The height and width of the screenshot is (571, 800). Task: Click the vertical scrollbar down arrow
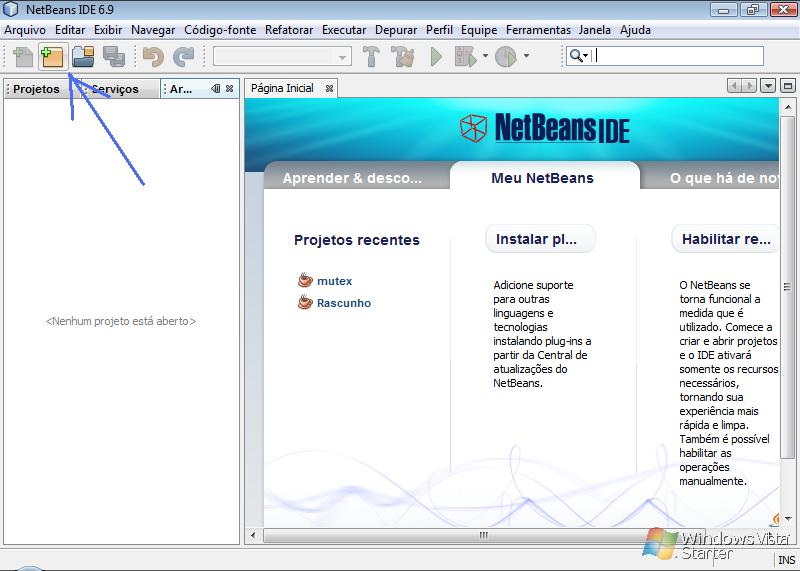pos(788,518)
